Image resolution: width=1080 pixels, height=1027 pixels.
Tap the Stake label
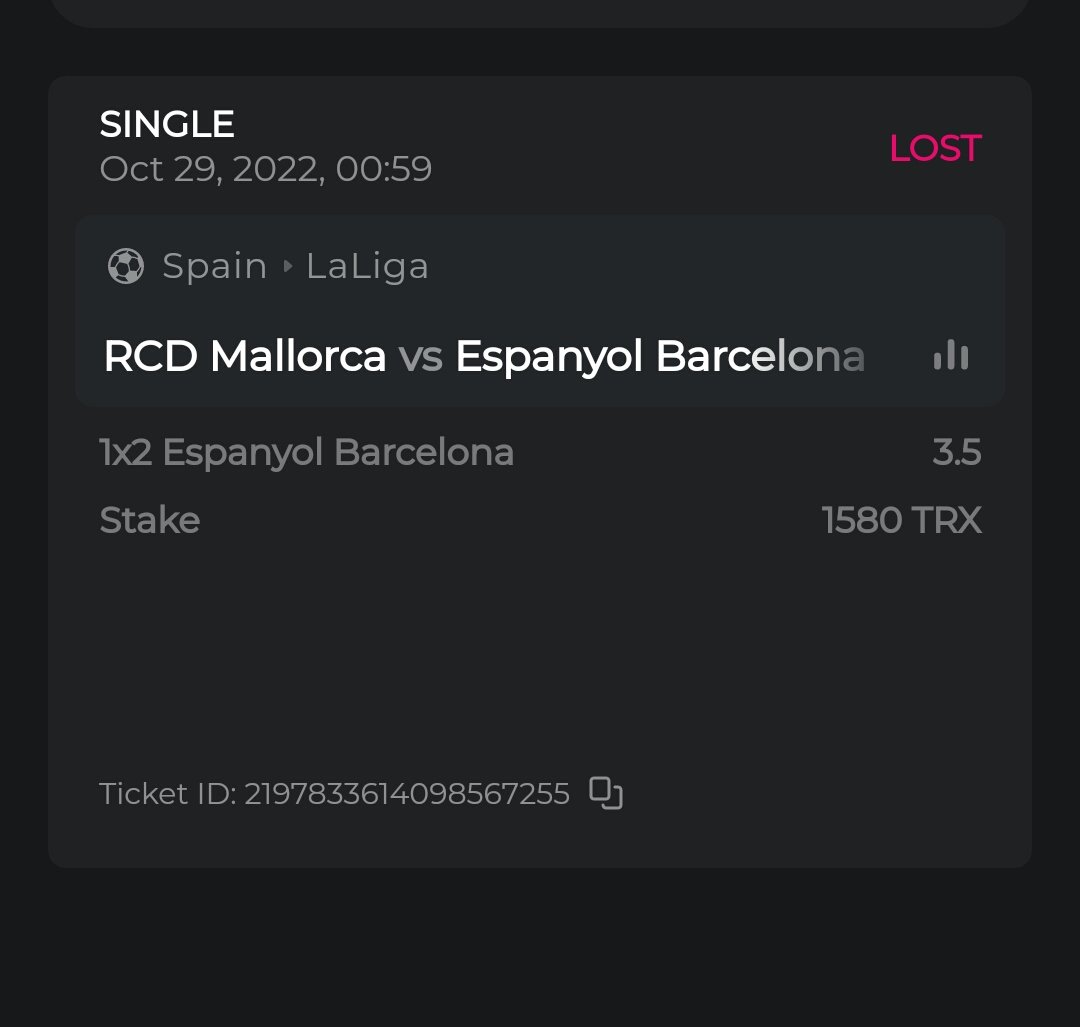click(150, 520)
